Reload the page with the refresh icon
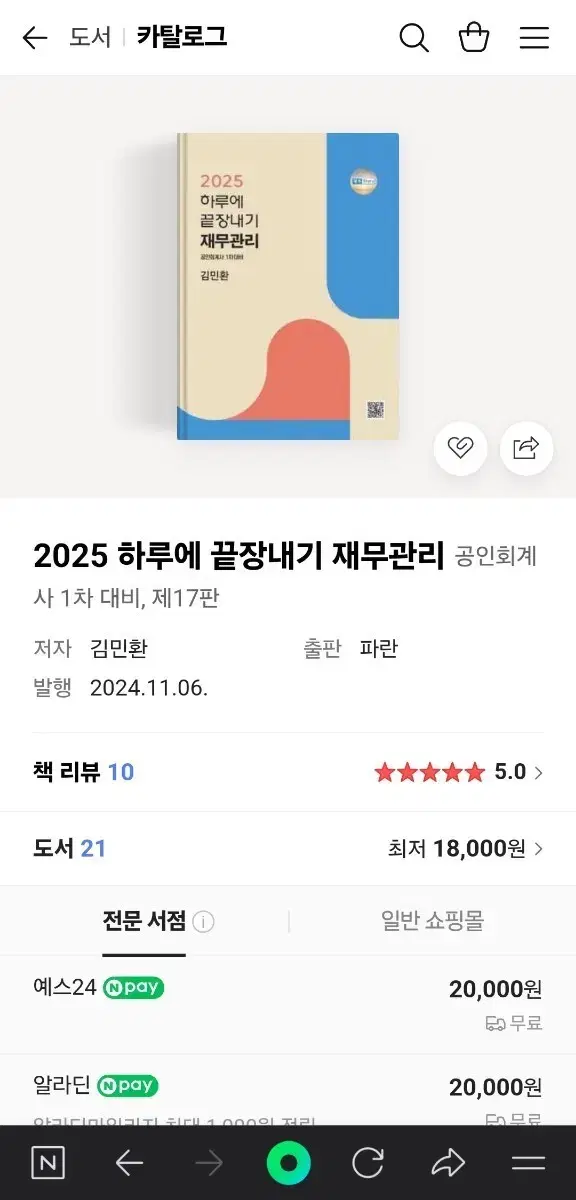This screenshot has height=1200, width=576. (x=368, y=1163)
